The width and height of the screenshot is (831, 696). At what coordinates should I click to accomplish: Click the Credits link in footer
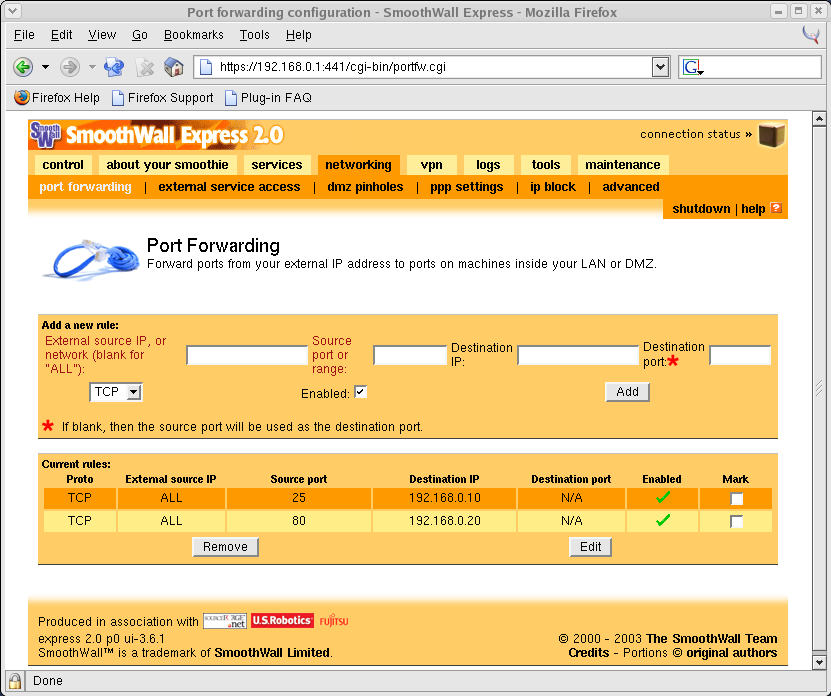[588, 653]
